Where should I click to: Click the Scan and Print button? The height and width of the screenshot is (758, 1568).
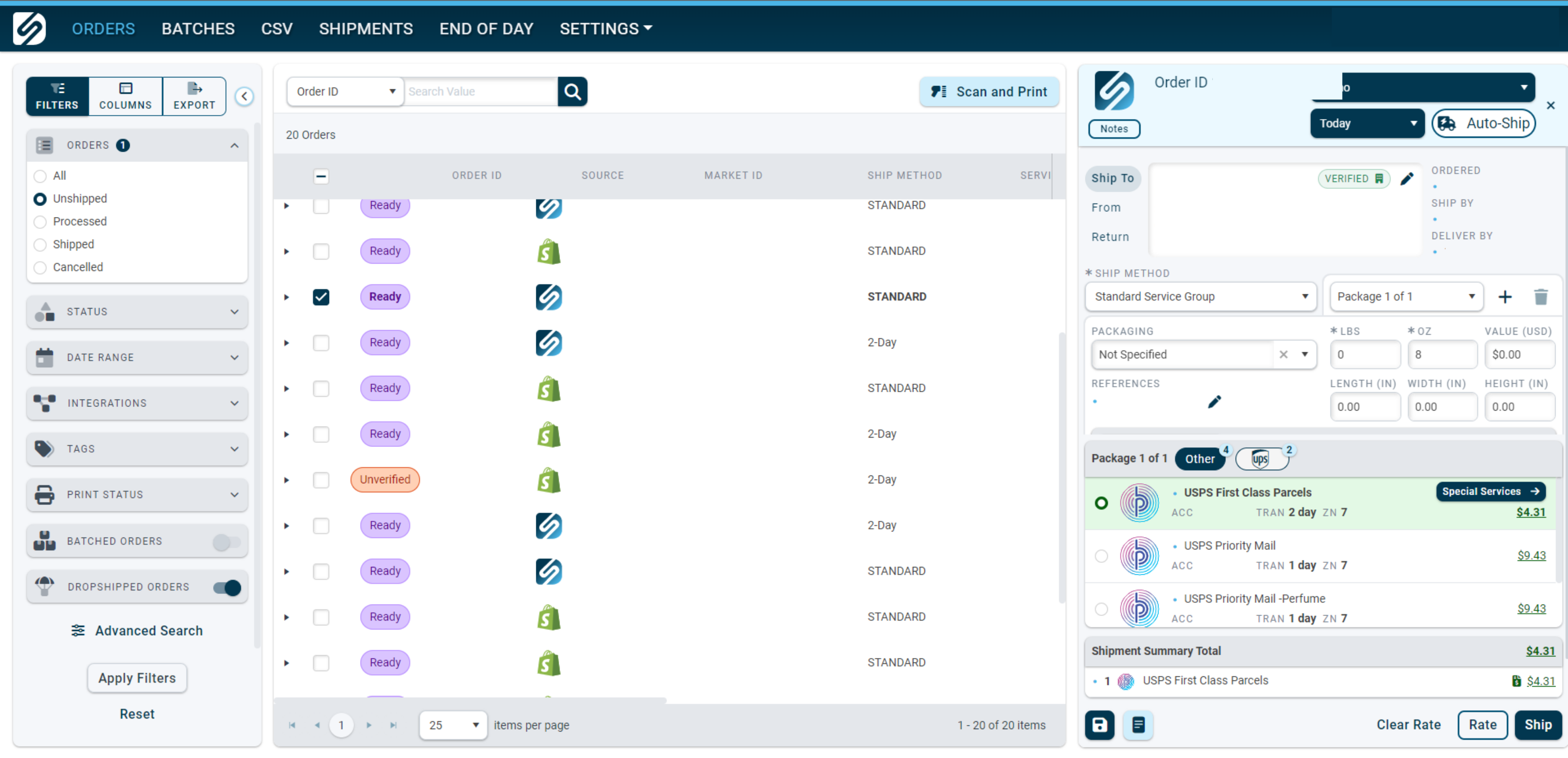click(989, 91)
